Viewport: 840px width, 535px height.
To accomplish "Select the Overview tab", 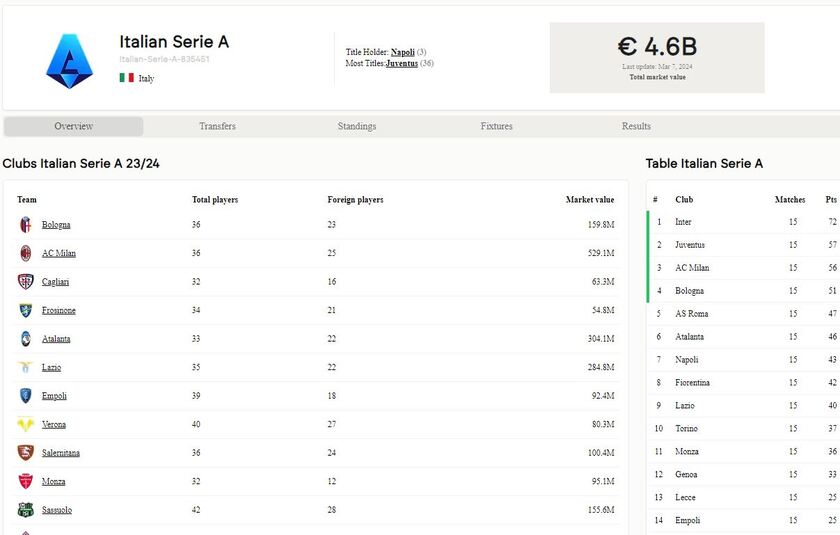I will pos(73,126).
